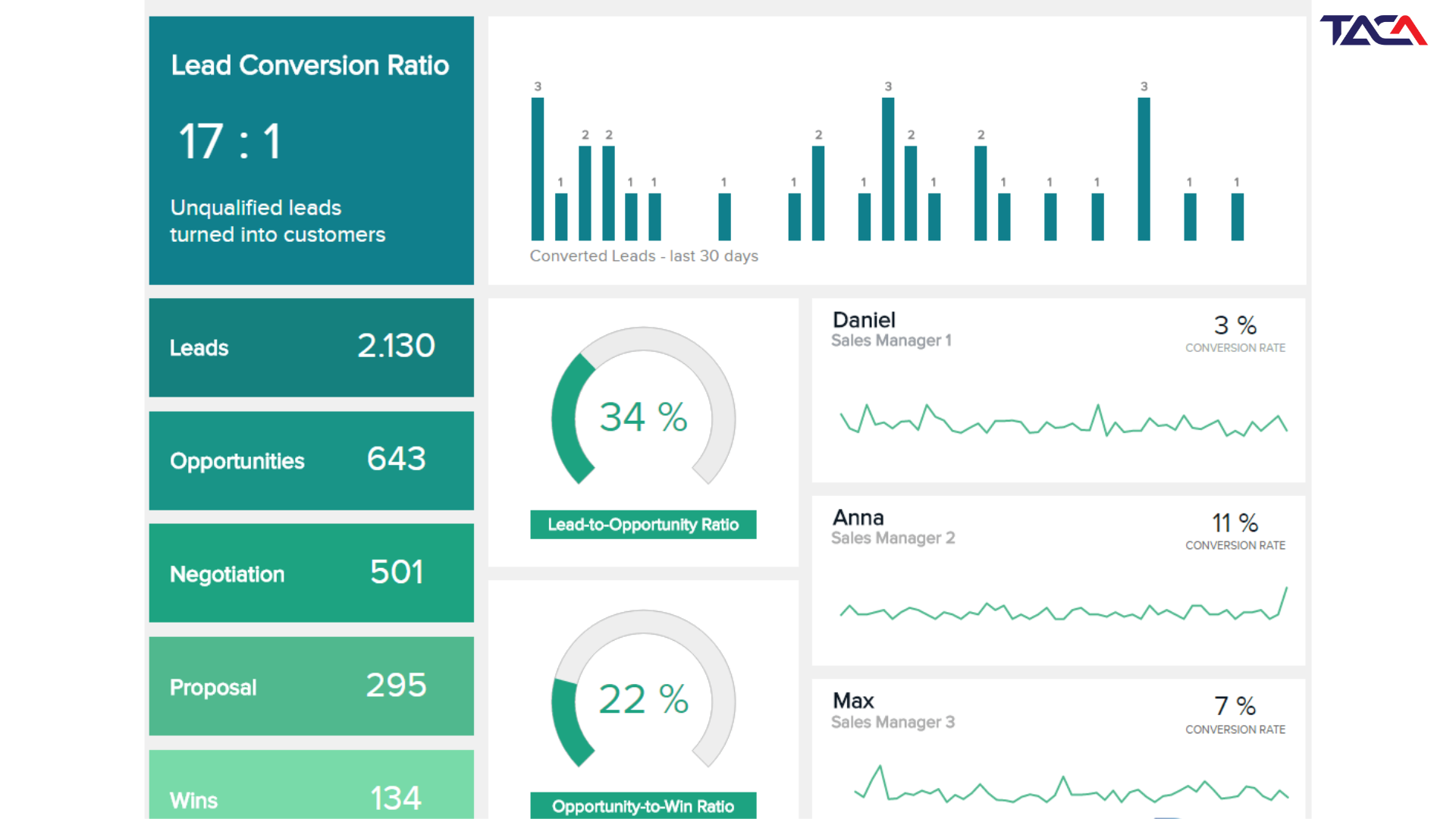Select the 17 : 1 ratio value
Image resolution: width=1456 pixels, height=819 pixels.
pyautogui.click(x=230, y=142)
